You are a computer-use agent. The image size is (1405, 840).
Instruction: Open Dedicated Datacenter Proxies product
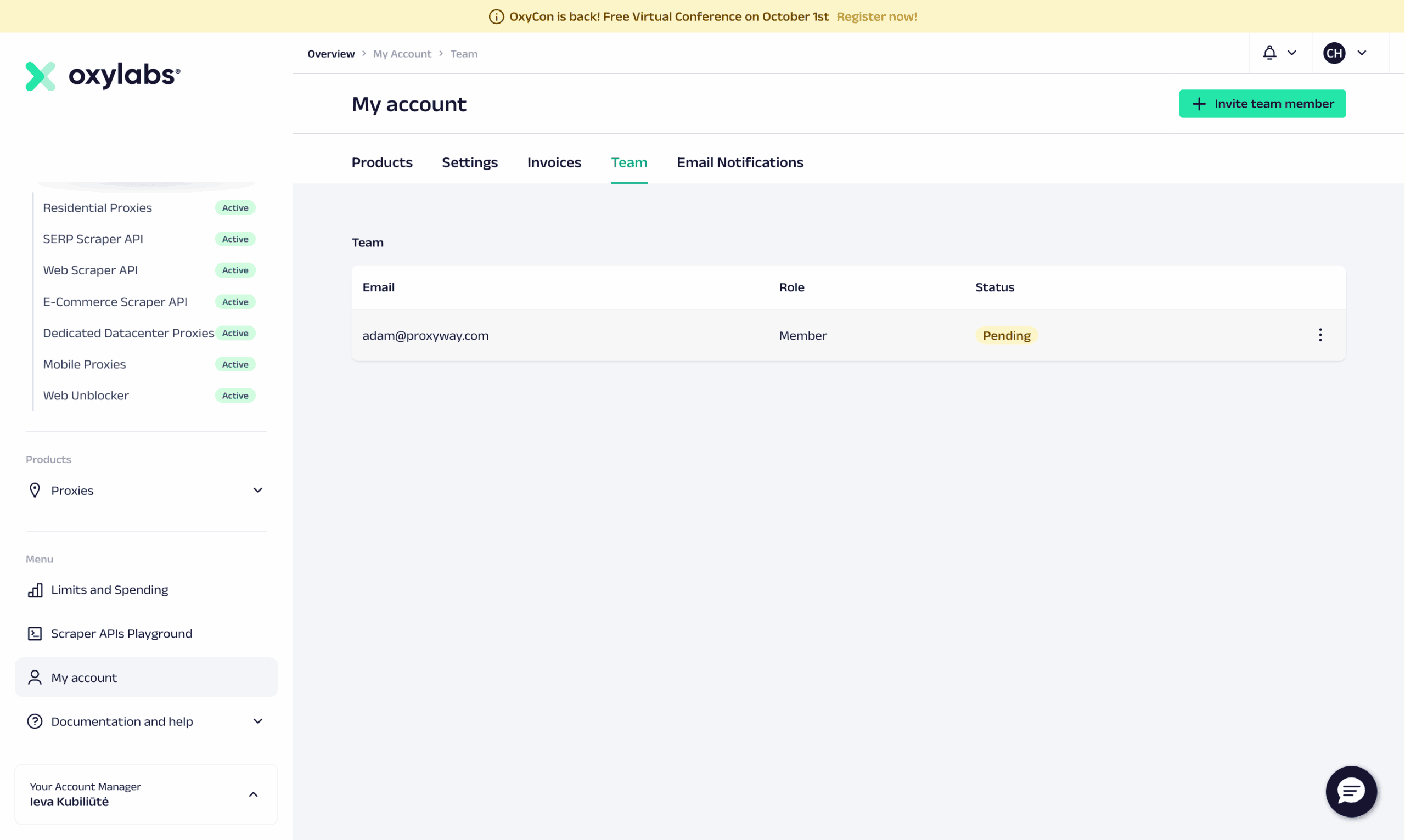click(x=128, y=333)
